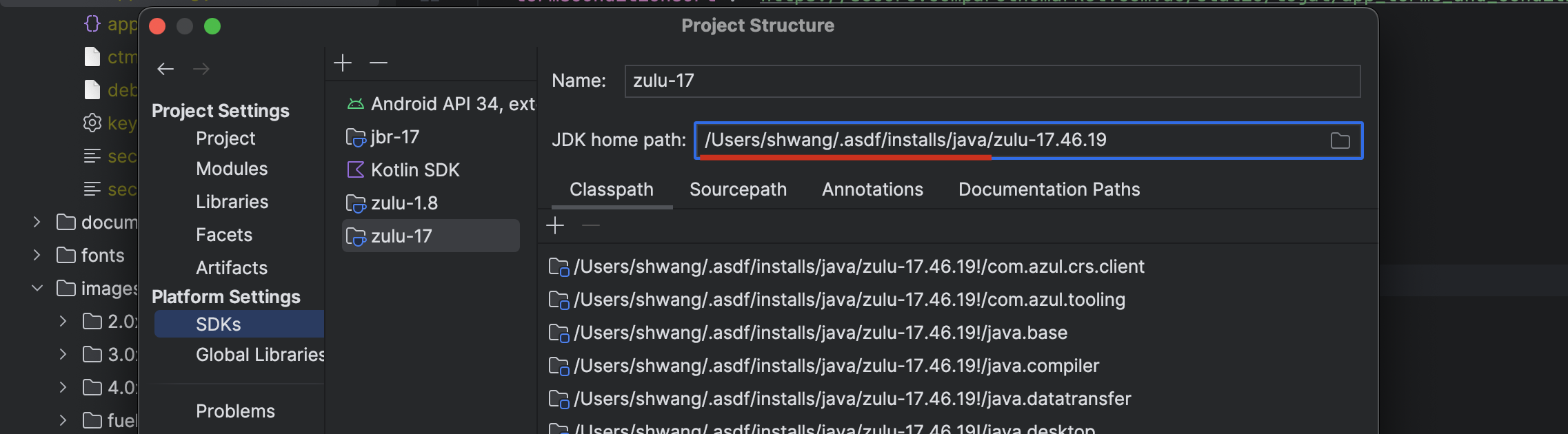
Task: Select the java.base classpath entry
Action: [820, 333]
